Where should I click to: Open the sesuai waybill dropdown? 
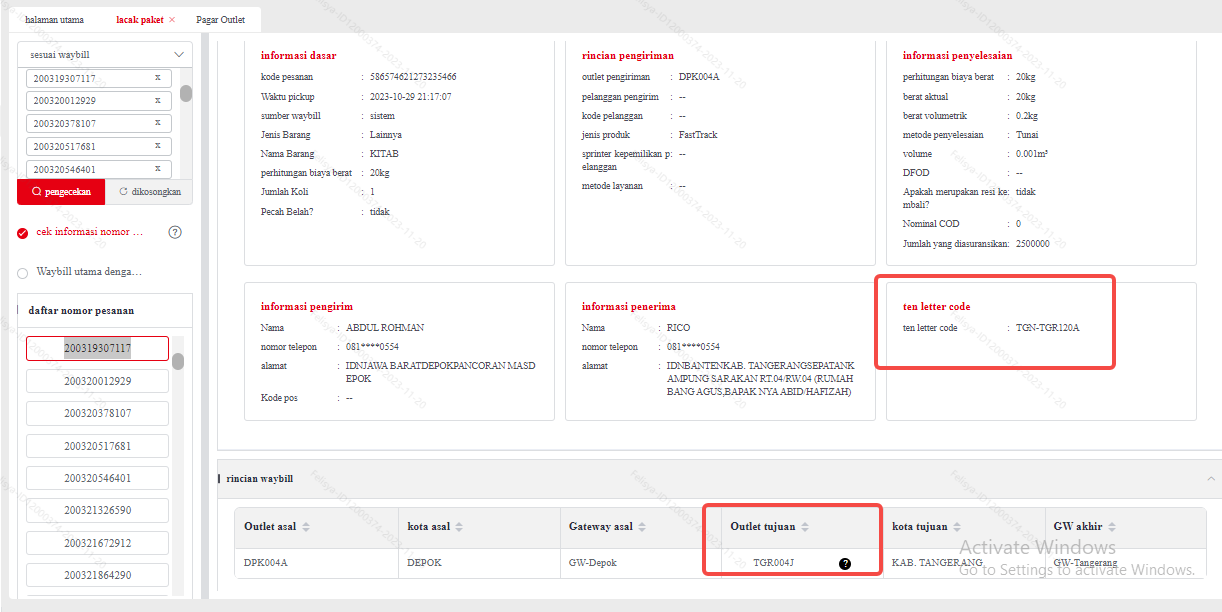pyautogui.click(x=105, y=54)
